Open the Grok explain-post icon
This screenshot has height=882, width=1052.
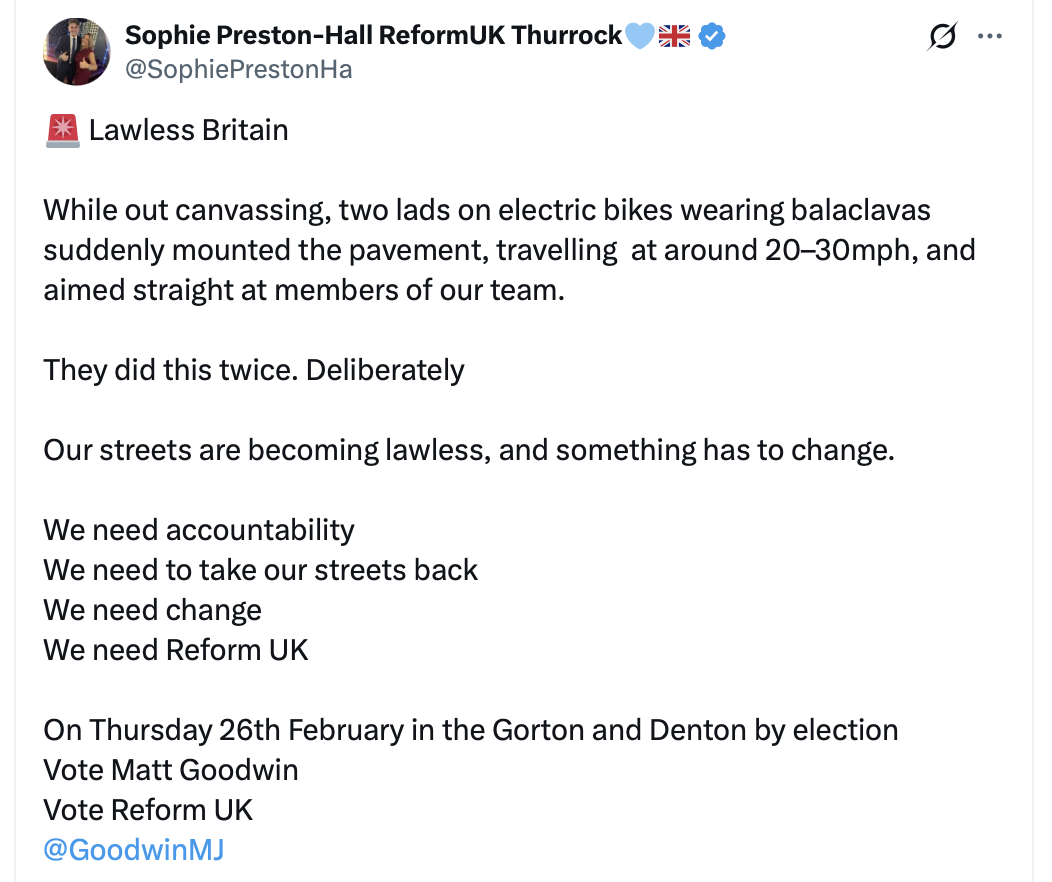pos(941,37)
